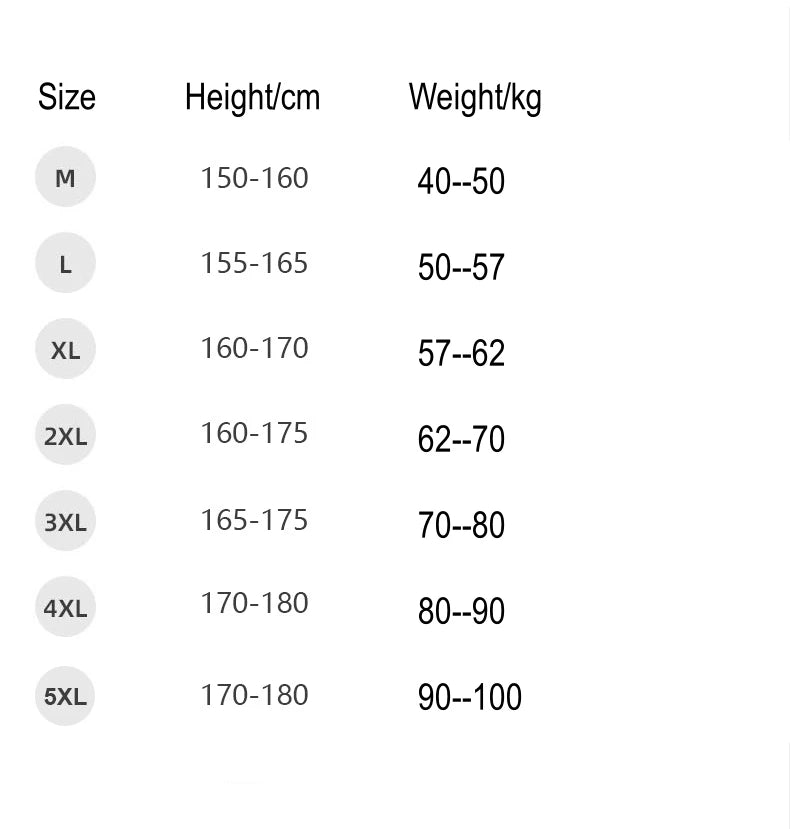Click the Height/cm column header
790x829 pixels.
point(252,97)
